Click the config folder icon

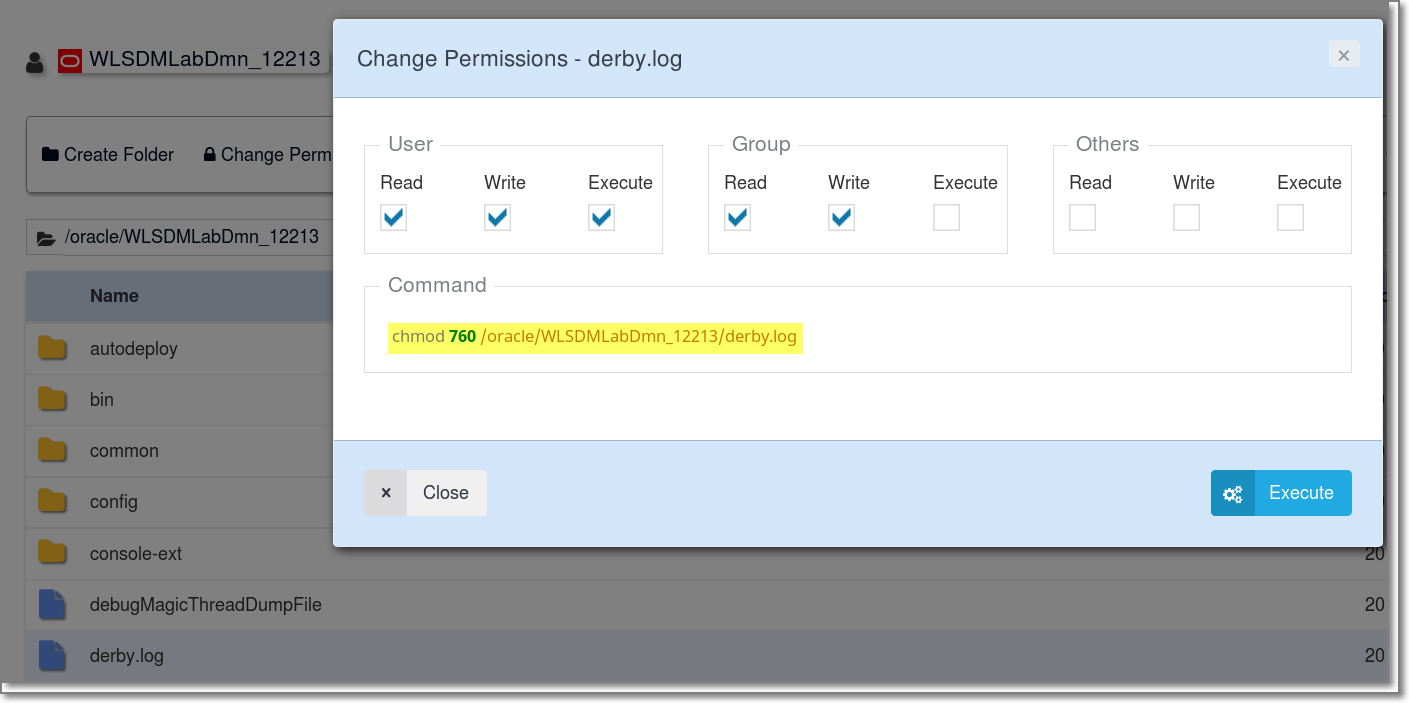pos(52,501)
